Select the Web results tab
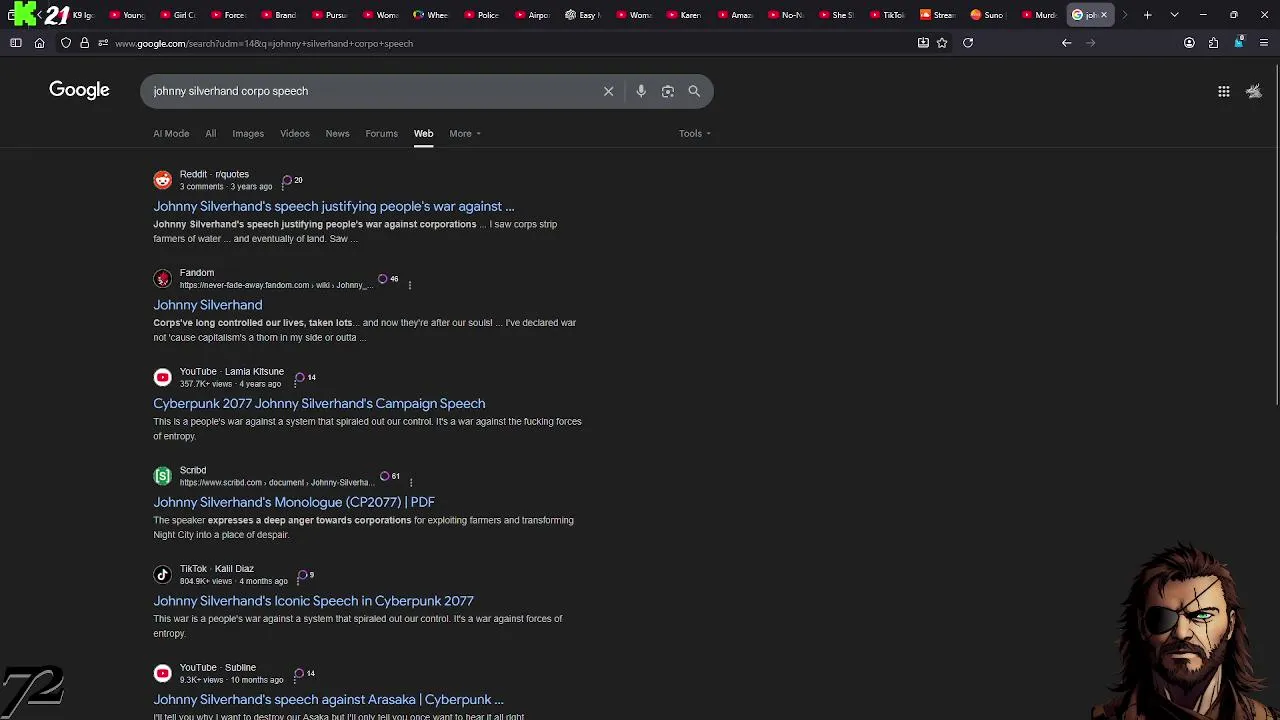1280x720 pixels. (423, 133)
